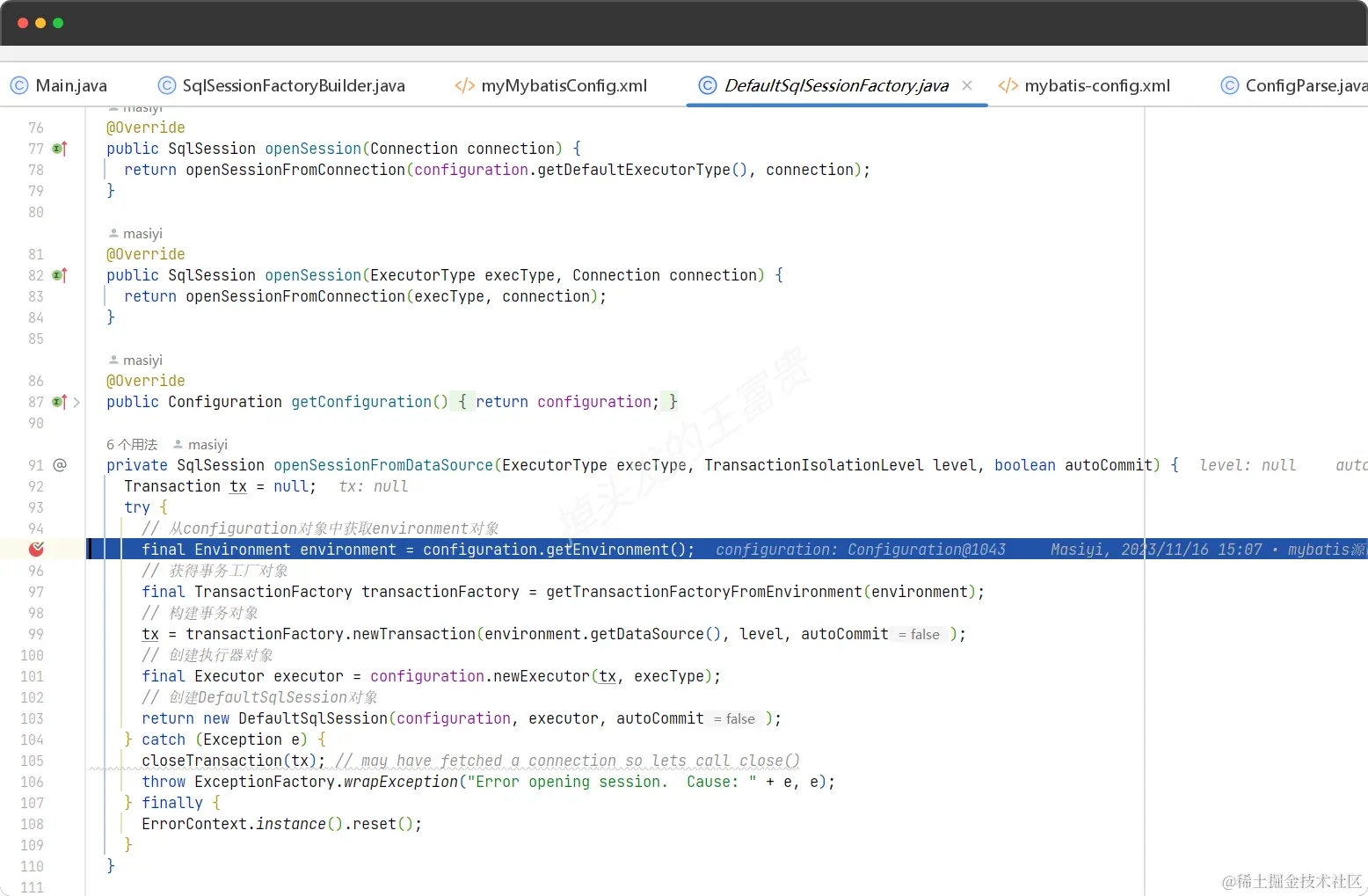Click openSessionFromConnection on line 78
Screen dimensions: 1368x896
coord(295,170)
